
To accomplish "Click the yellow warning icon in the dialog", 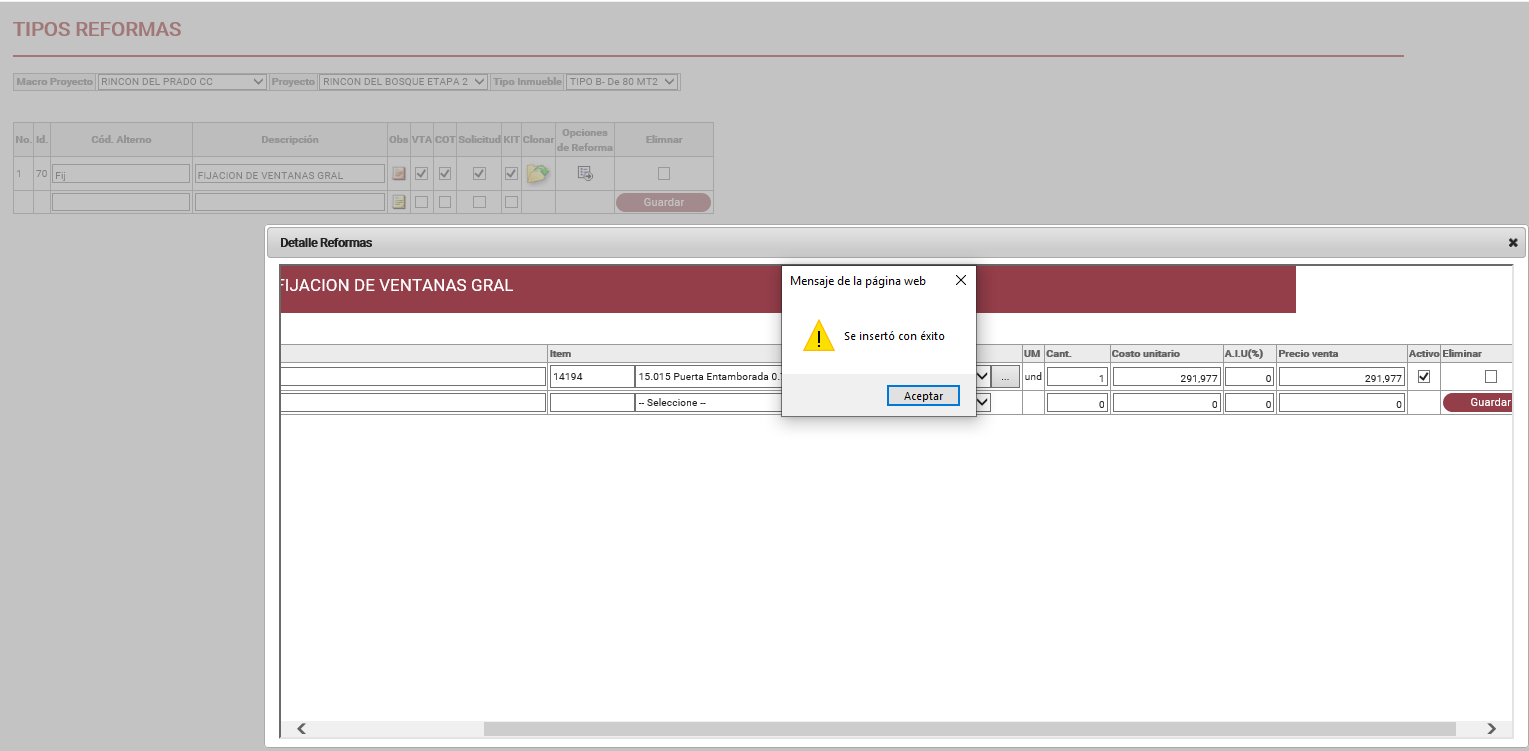I will click(x=819, y=336).
